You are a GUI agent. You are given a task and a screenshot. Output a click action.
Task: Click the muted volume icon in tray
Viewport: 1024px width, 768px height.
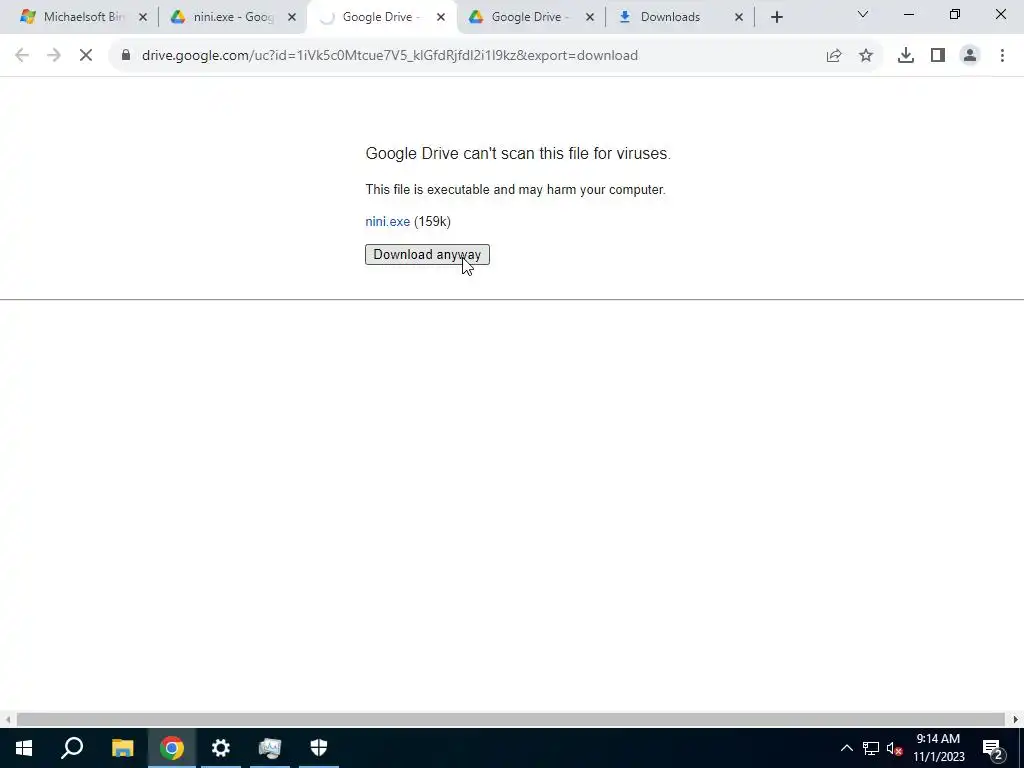point(894,748)
